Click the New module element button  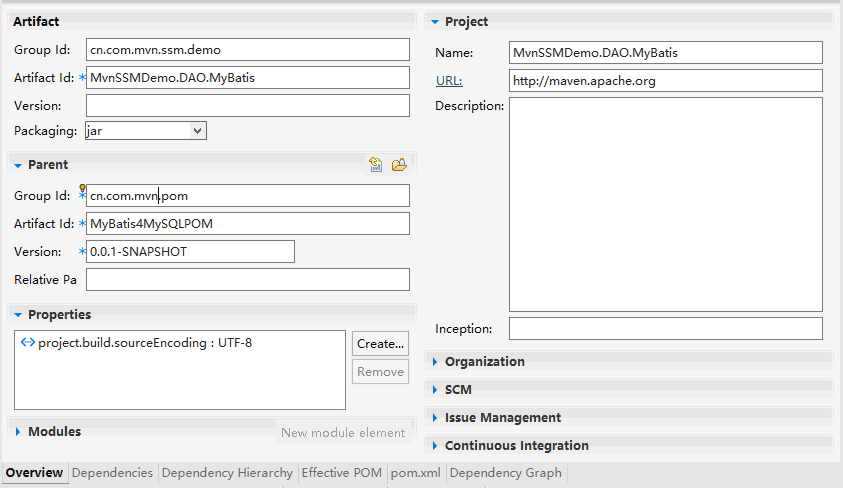[343, 433]
